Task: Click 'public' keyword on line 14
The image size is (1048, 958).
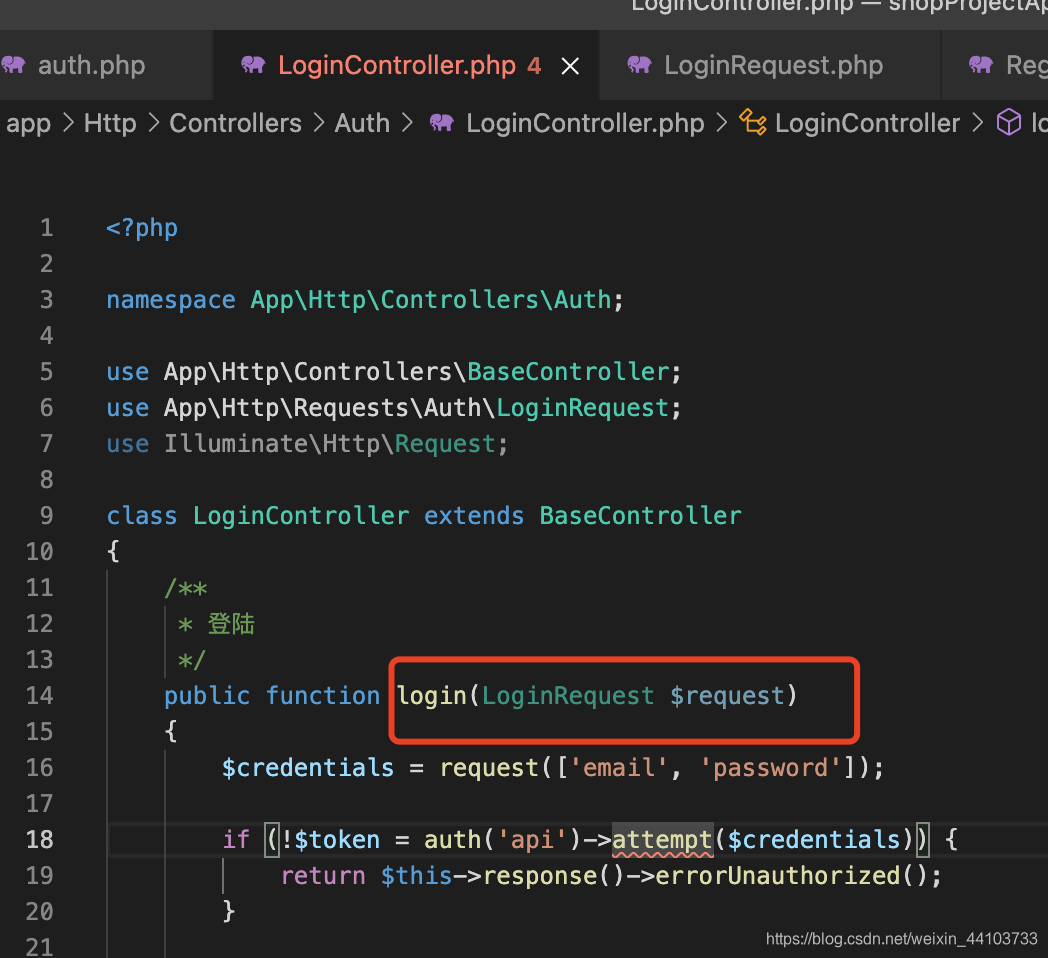Action: click(207, 696)
